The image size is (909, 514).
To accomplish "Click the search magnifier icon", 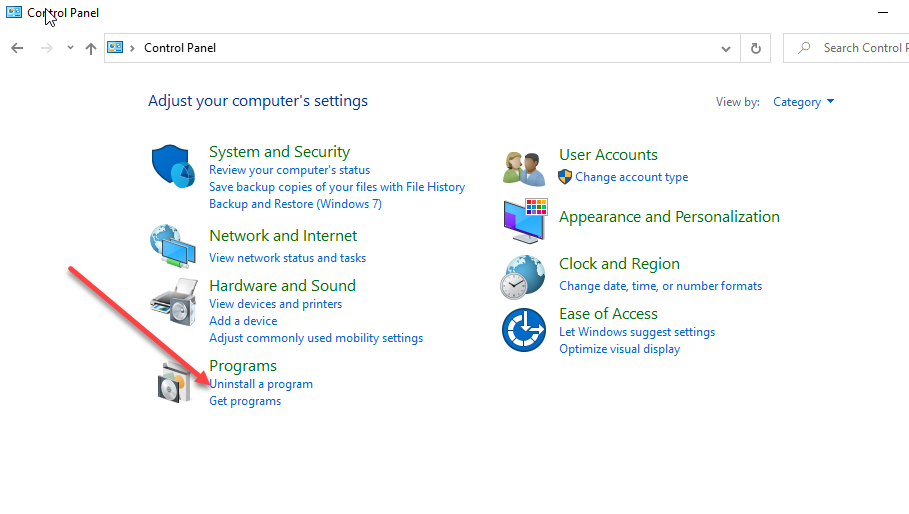I will tap(804, 48).
